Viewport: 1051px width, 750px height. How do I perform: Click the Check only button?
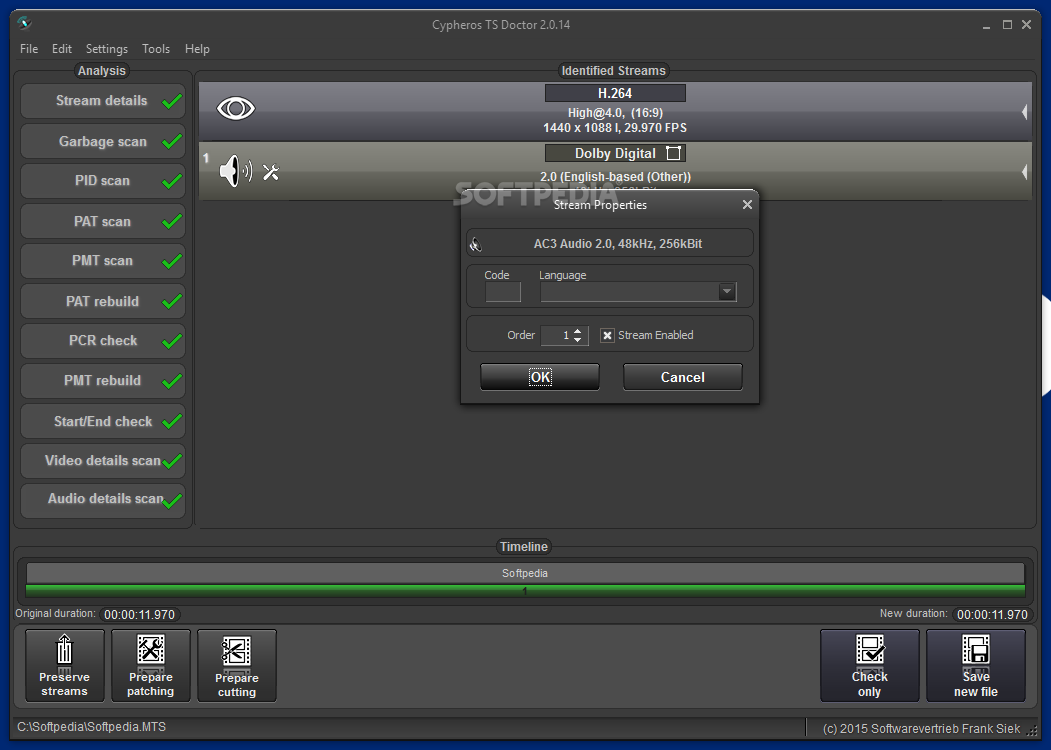[869, 666]
